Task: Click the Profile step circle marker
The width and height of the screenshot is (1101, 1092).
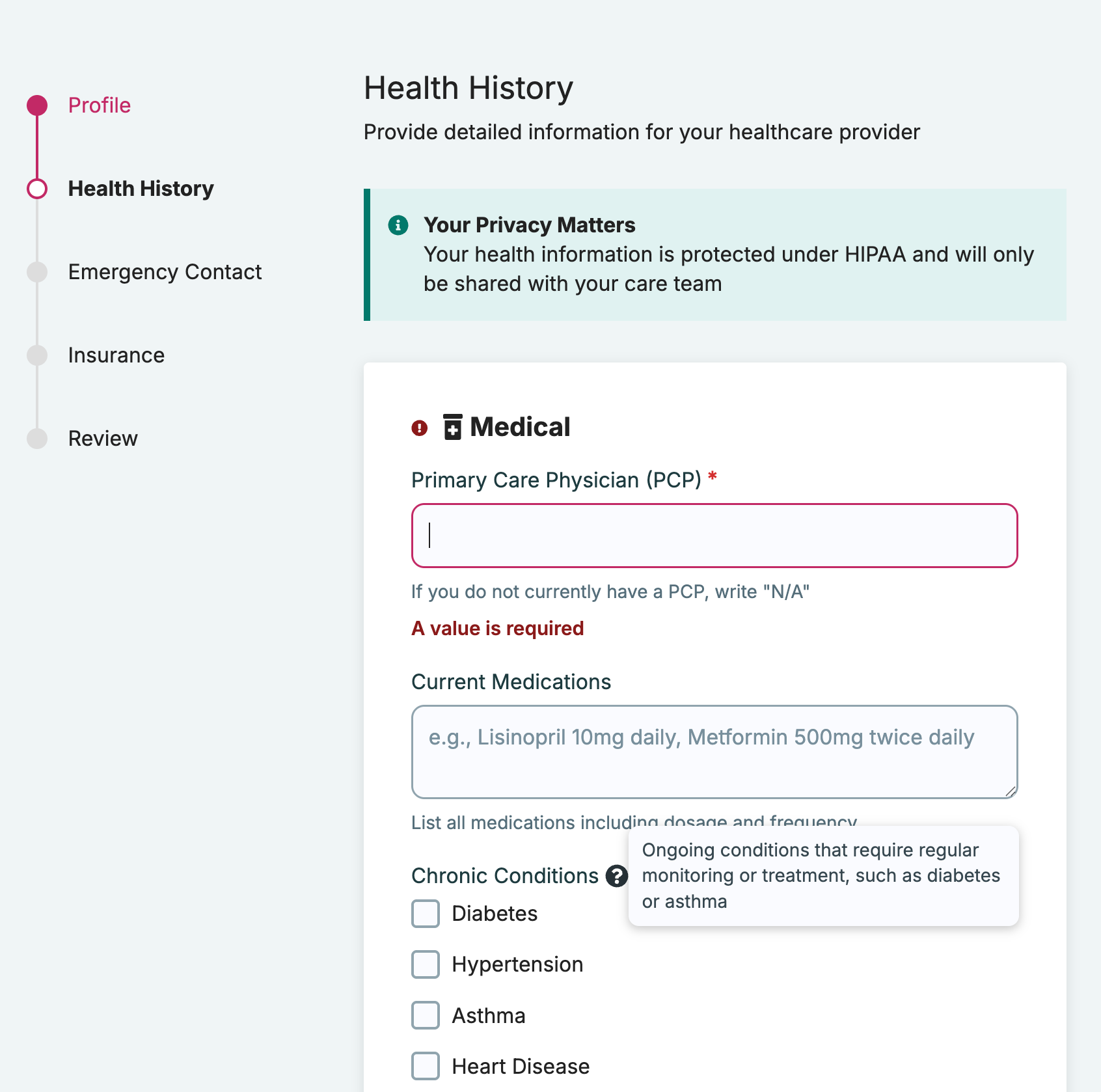Action: point(37,105)
